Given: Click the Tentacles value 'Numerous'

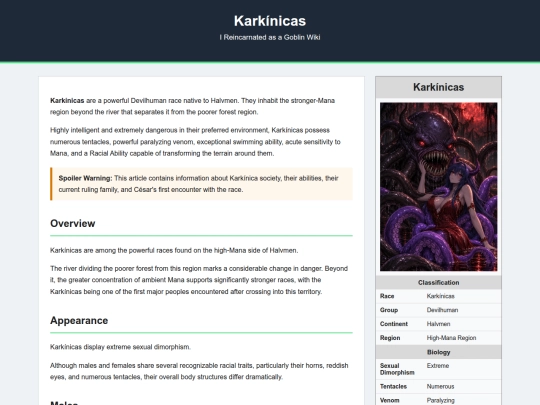Looking at the screenshot, I should 440,386.
